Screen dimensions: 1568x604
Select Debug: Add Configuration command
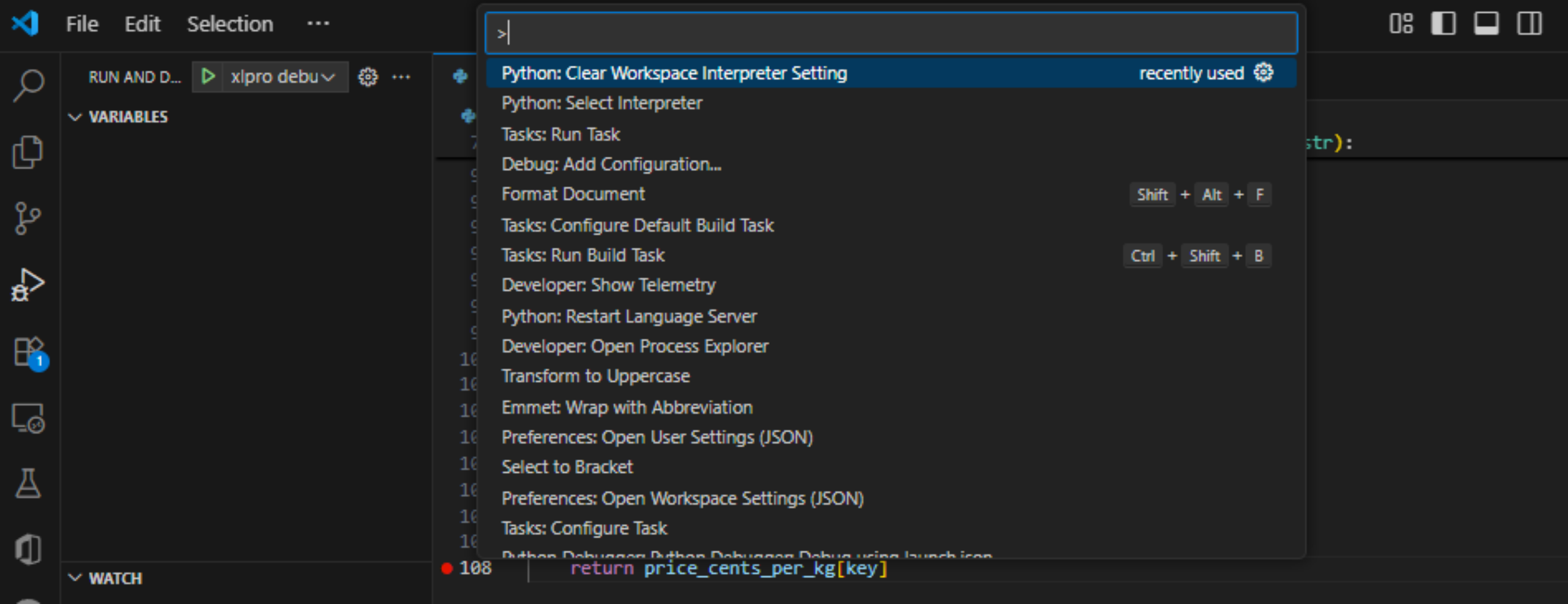(891, 165)
